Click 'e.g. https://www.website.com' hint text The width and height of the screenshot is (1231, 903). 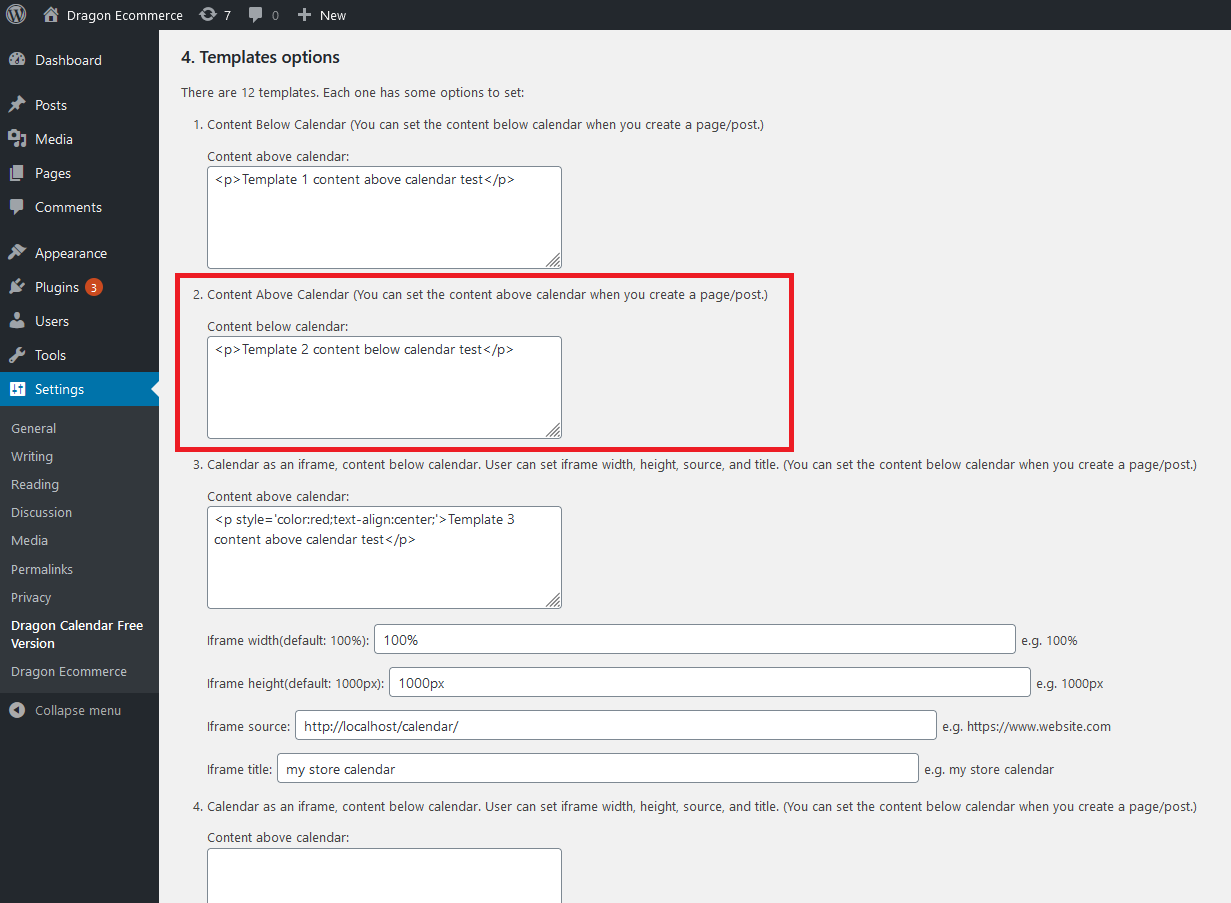point(1026,726)
